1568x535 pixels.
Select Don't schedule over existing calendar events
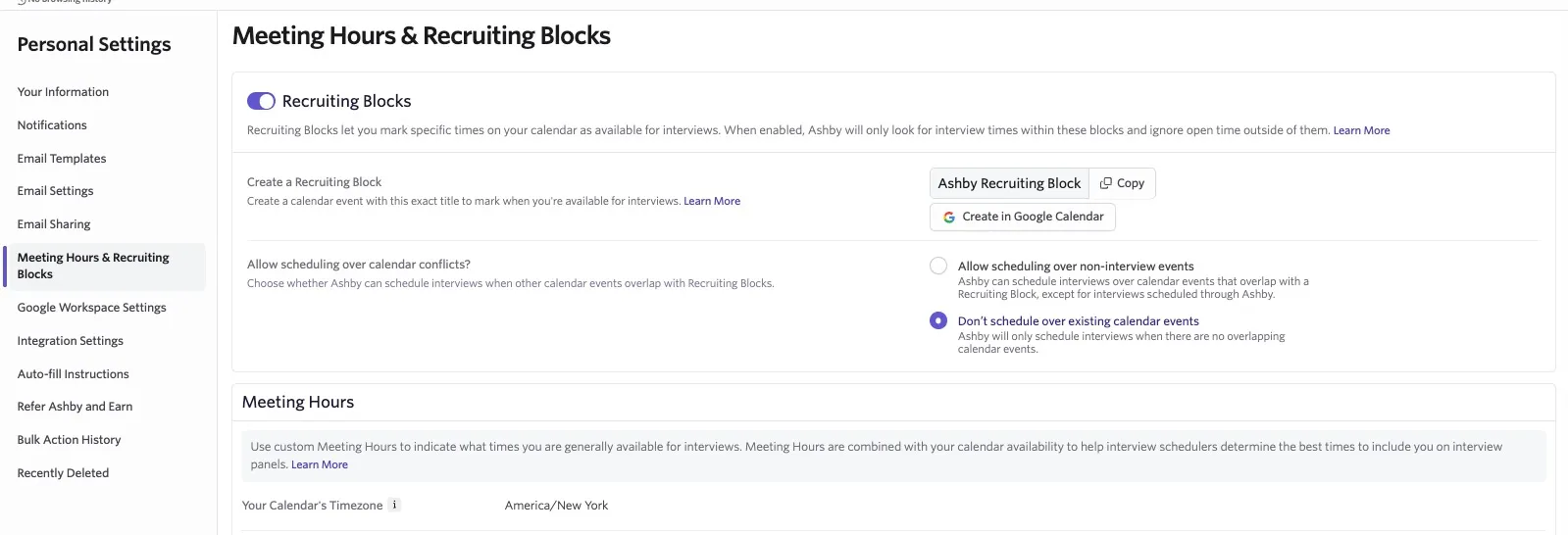(938, 320)
